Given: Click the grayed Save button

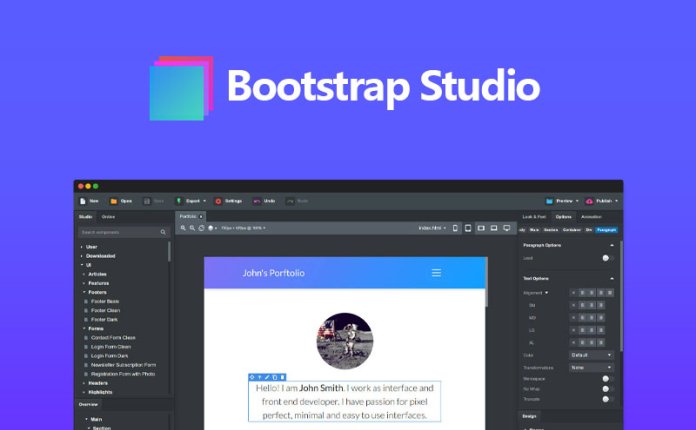Looking at the screenshot, I should click(154, 201).
